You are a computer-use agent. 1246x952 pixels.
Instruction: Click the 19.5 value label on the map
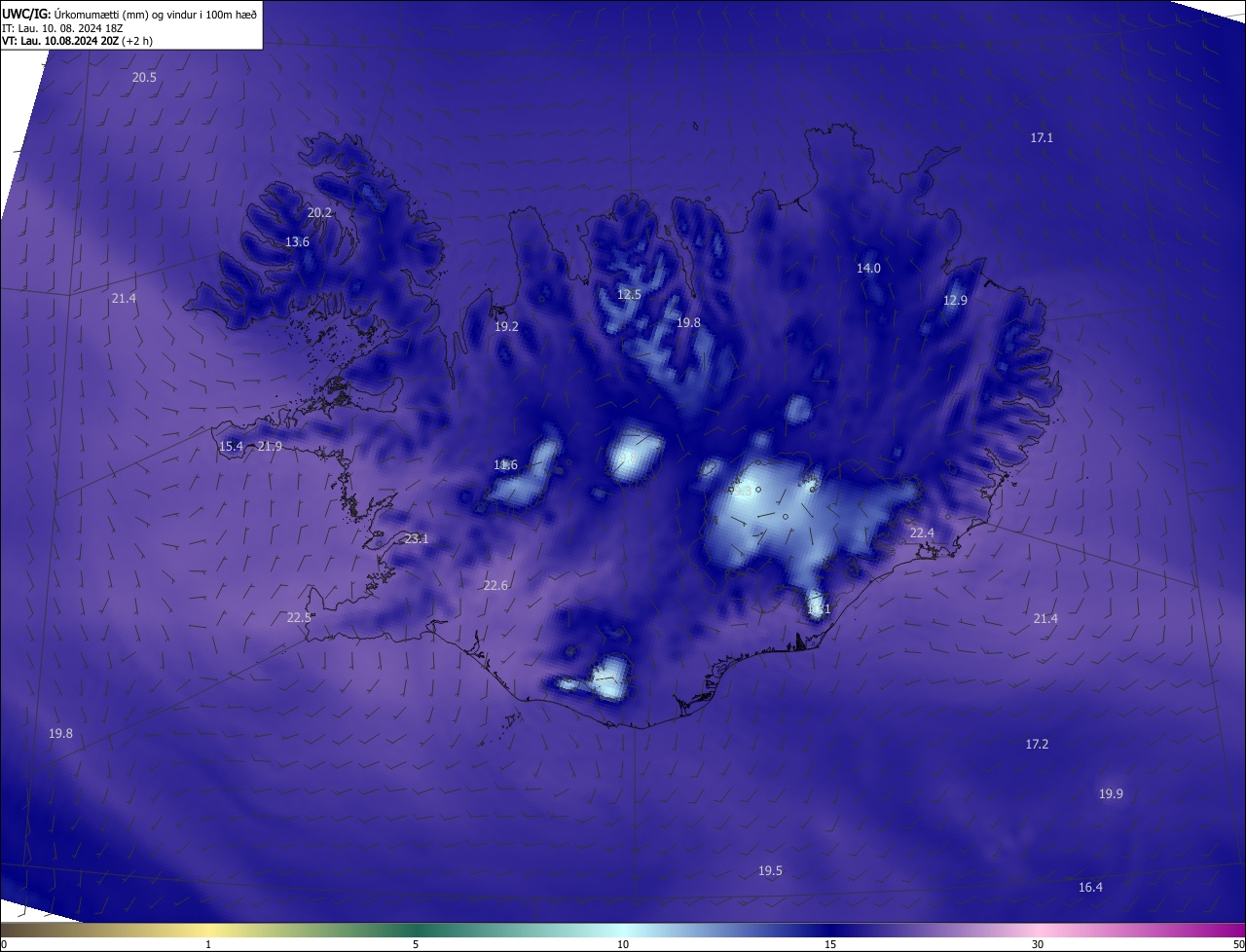click(770, 871)
